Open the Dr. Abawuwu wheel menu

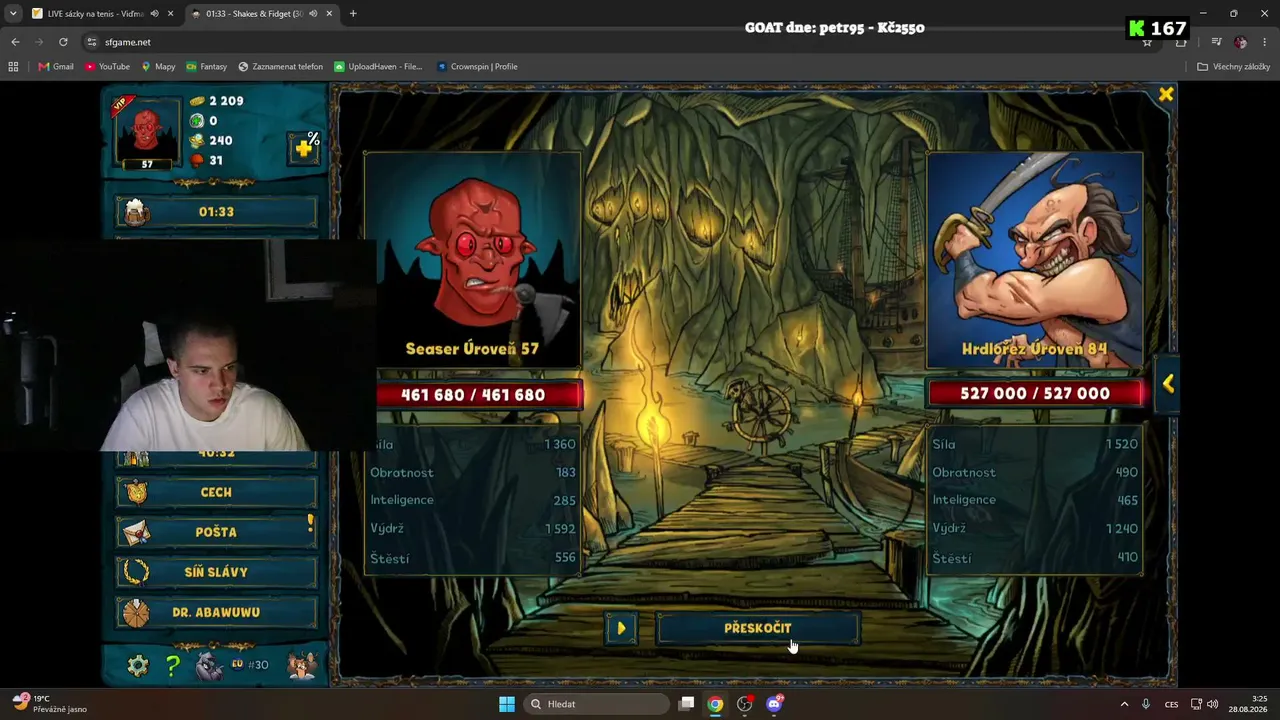tap(217, 612)
